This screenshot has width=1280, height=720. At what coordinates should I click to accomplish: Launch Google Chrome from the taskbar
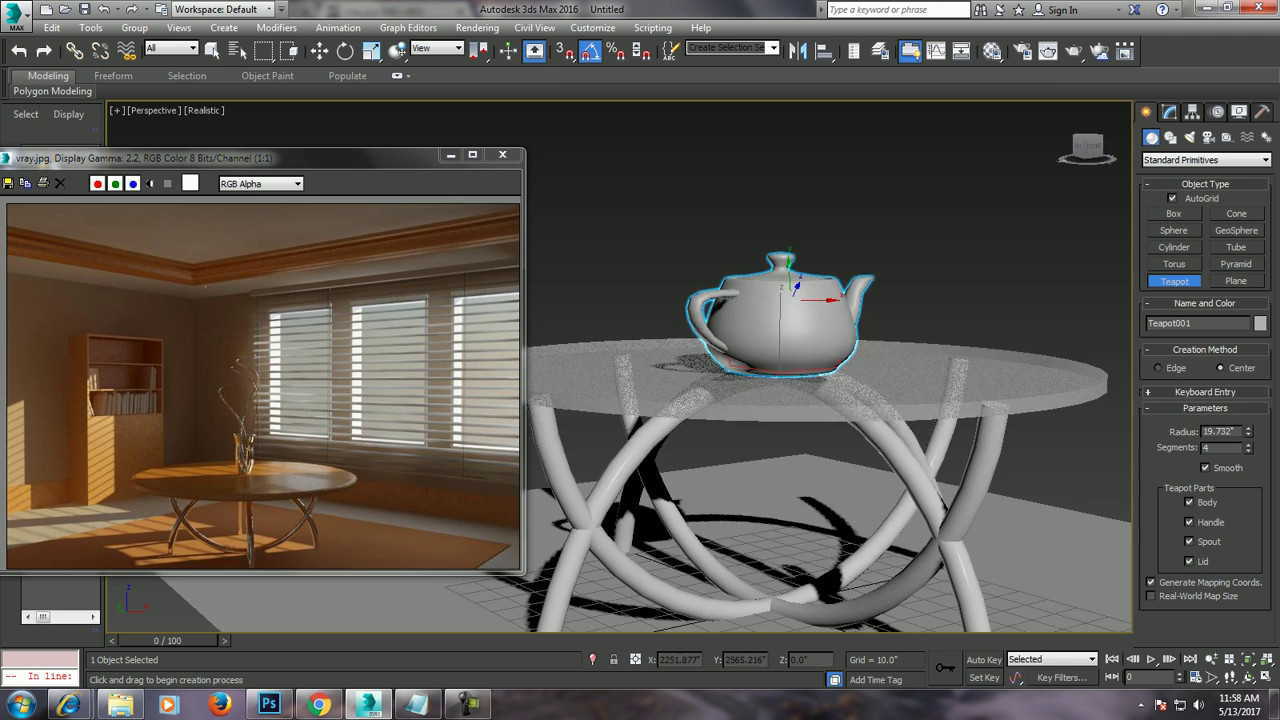coord(319,704)
